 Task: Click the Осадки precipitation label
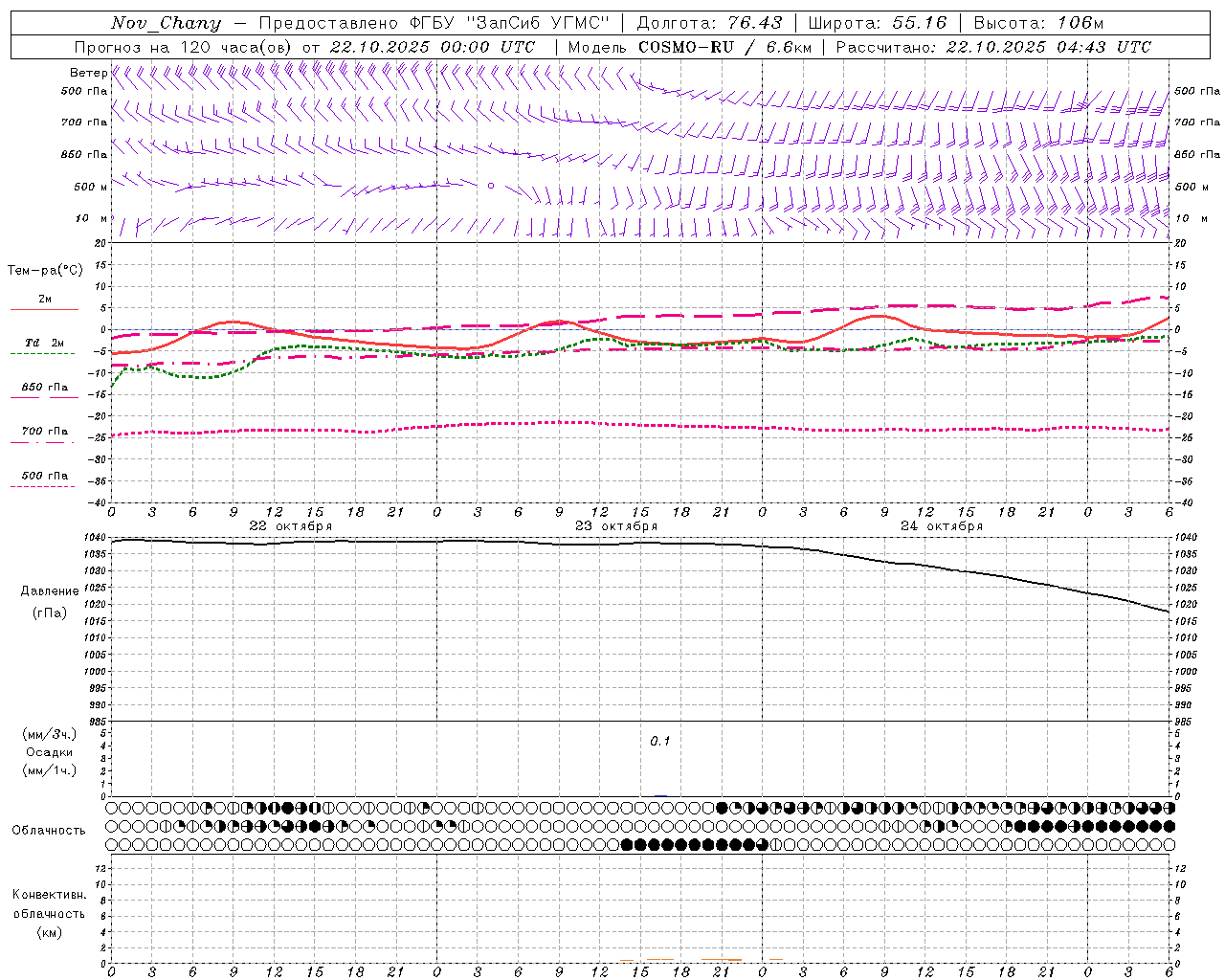[50, 752]
